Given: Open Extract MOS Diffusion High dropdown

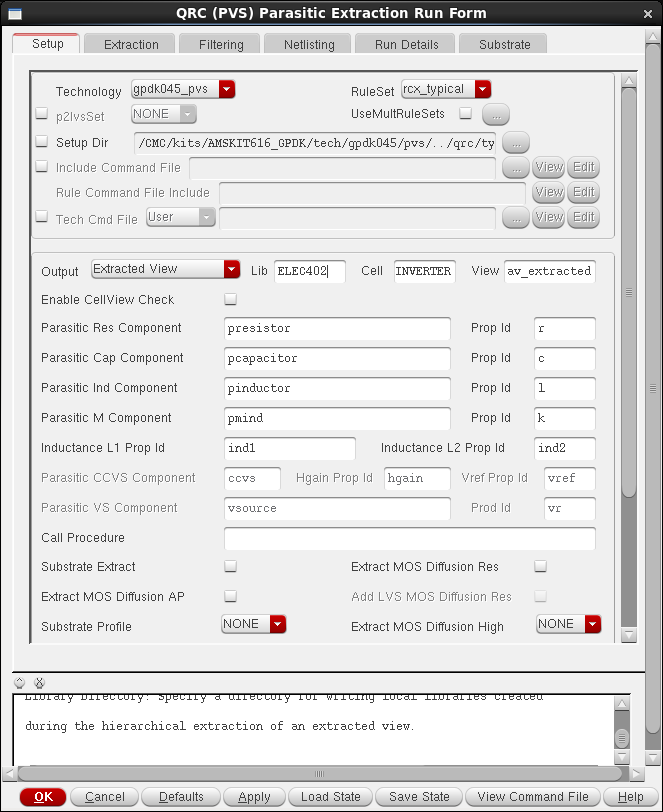Looking at the screenshot, I should point(569,624).
